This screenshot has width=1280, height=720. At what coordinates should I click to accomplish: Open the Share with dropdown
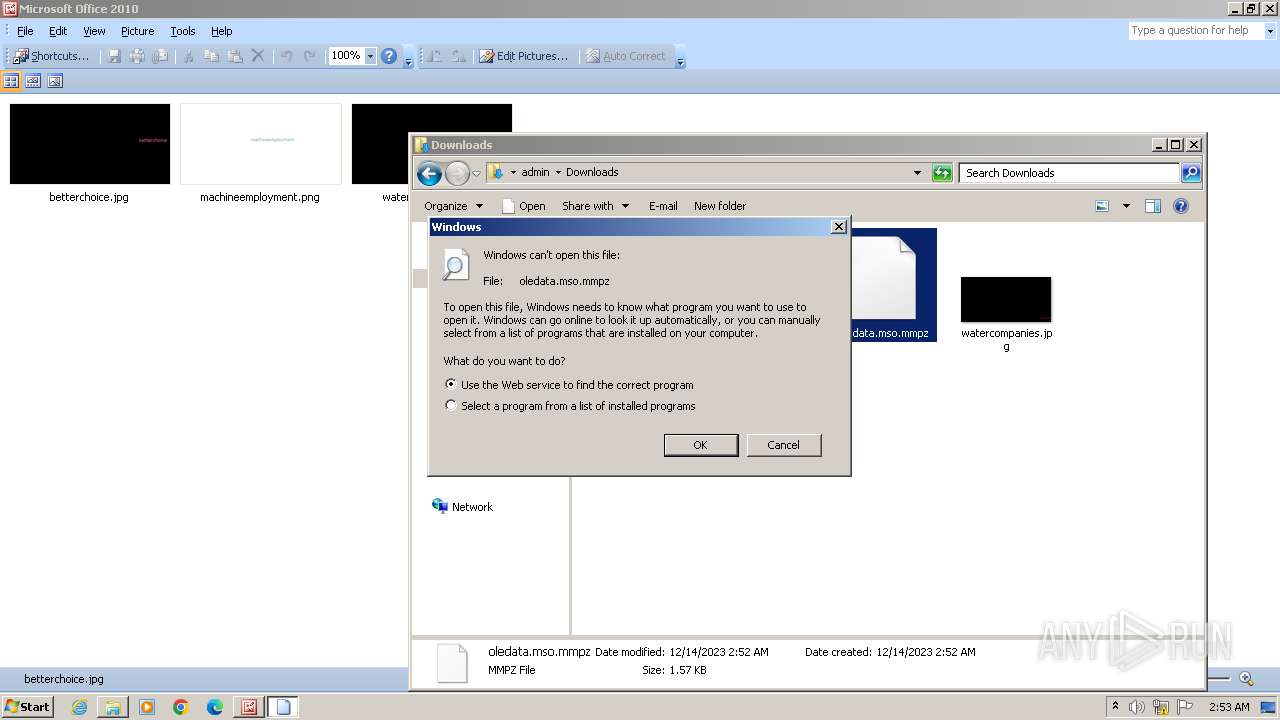tap(595, 206)
